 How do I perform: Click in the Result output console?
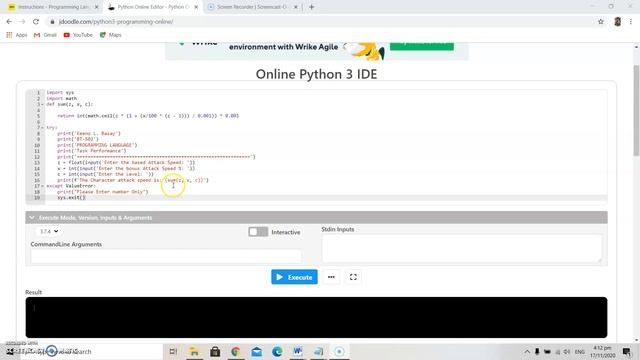tap(316, 317)
